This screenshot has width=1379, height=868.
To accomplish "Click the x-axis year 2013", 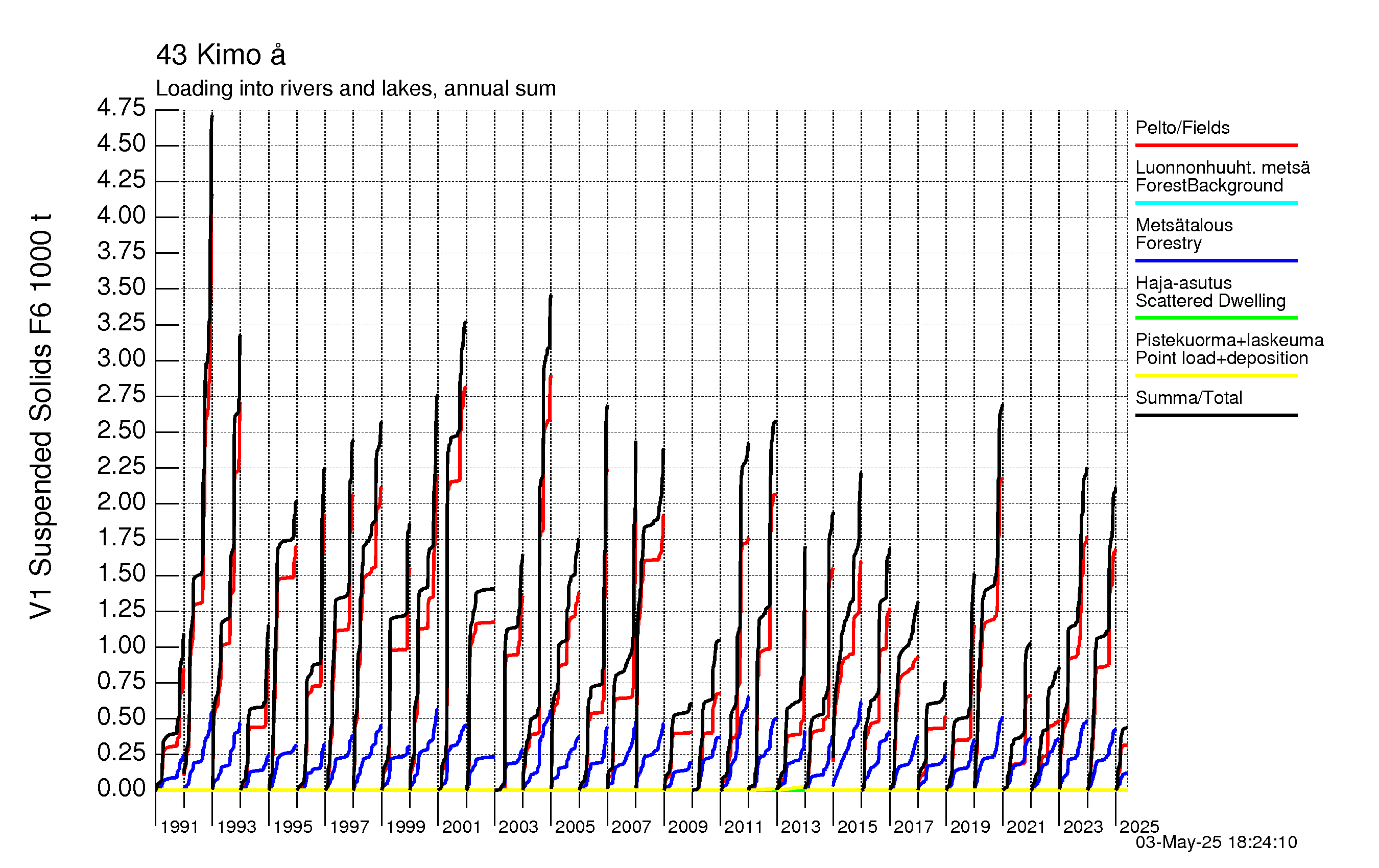I will (801, 827).
